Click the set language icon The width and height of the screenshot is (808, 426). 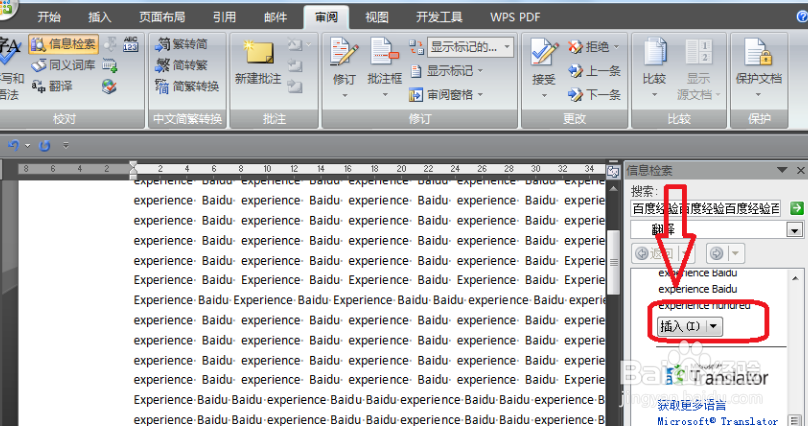click(109, 86)
